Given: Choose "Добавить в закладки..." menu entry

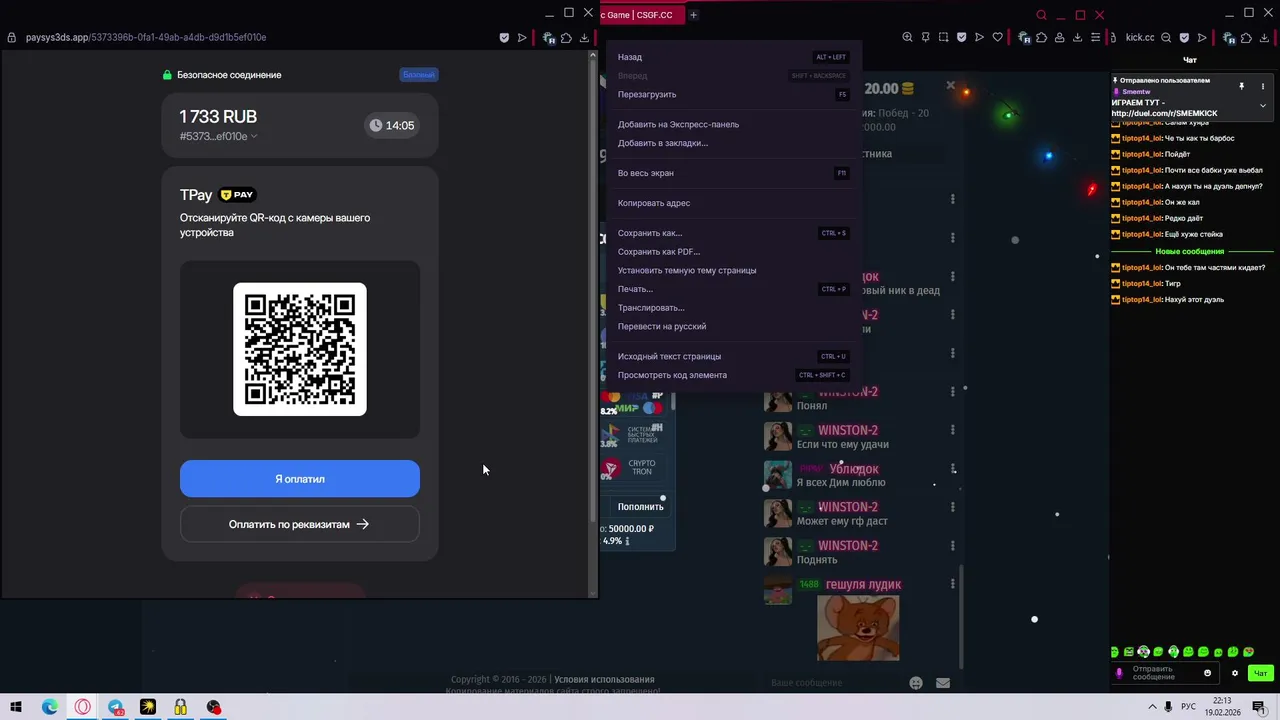Looking at the screenshot, I should [x=733, y=143].
